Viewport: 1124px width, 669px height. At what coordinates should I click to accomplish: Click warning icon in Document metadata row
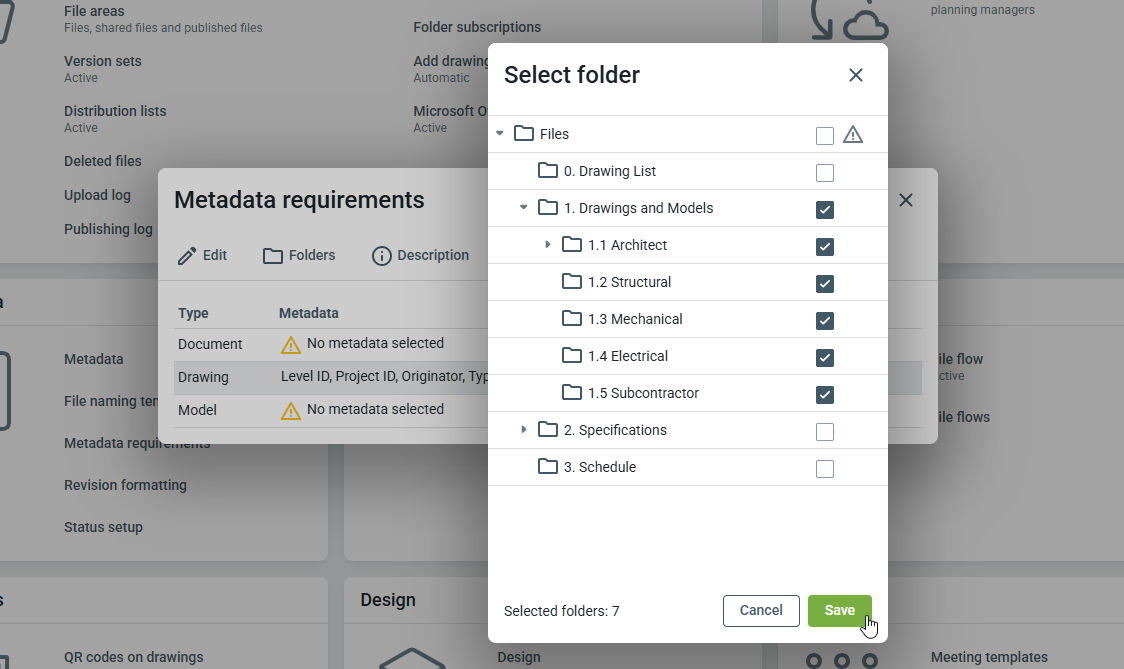(x=291, y=345)
